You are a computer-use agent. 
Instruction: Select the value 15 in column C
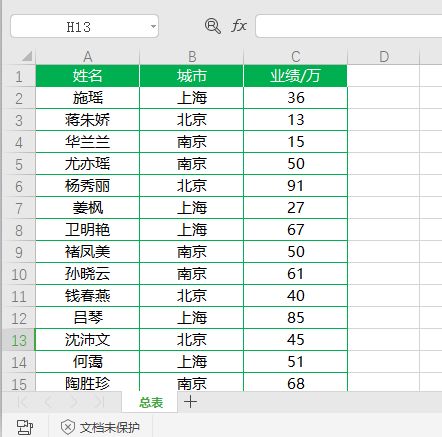[296, 142]
